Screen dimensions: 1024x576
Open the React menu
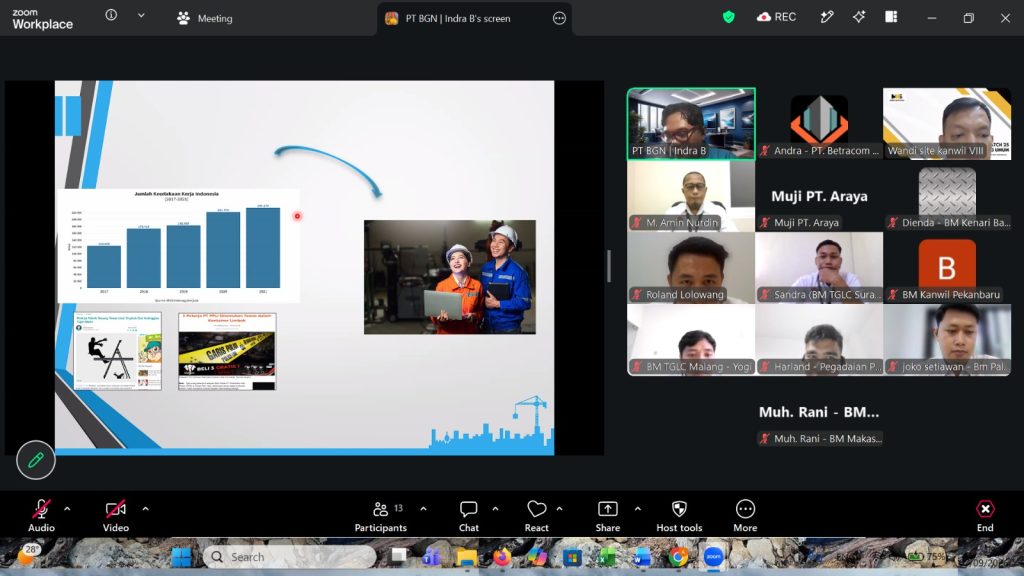coord(537,515)
